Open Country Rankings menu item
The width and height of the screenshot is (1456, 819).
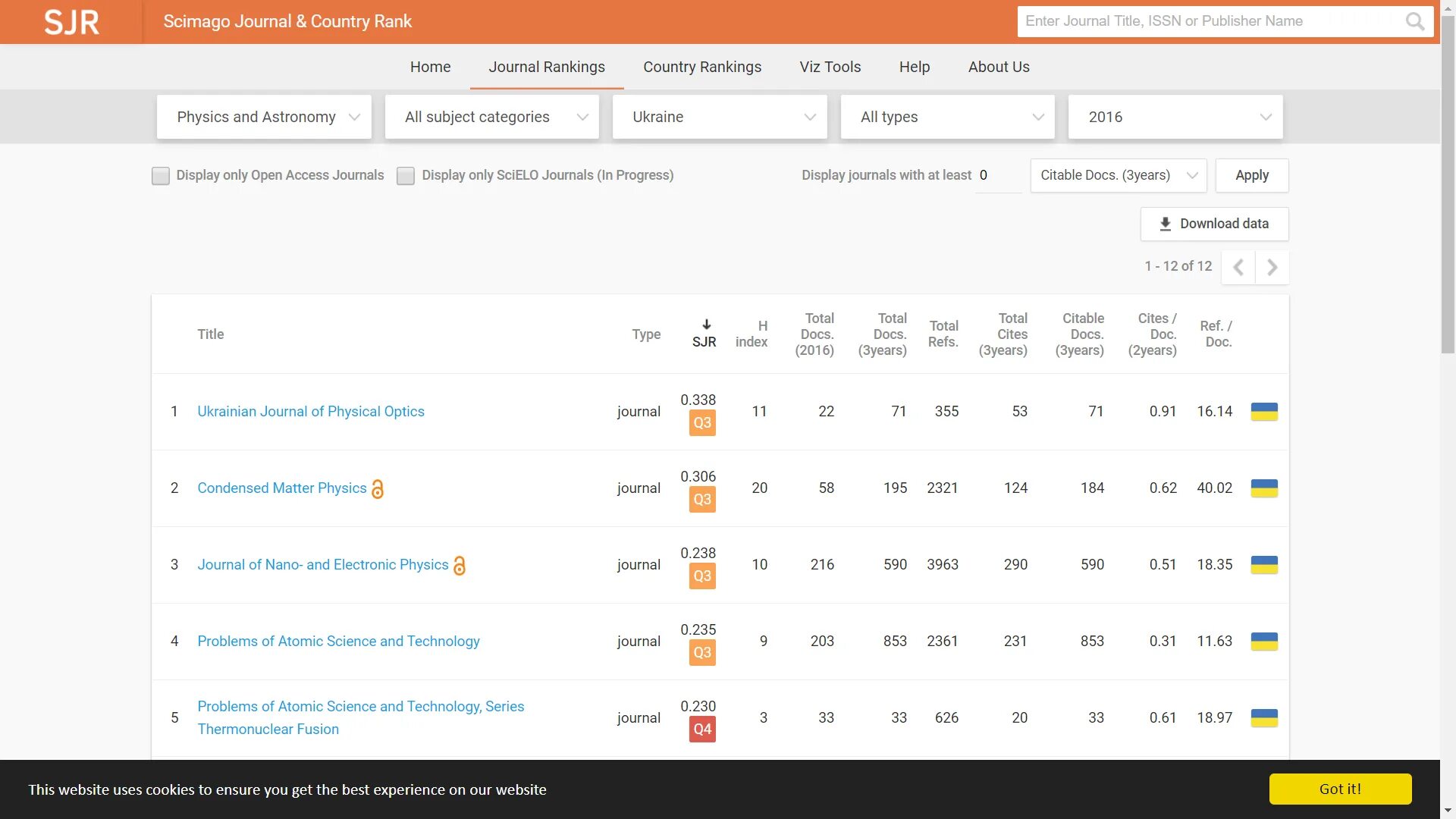tap(702, 67)
